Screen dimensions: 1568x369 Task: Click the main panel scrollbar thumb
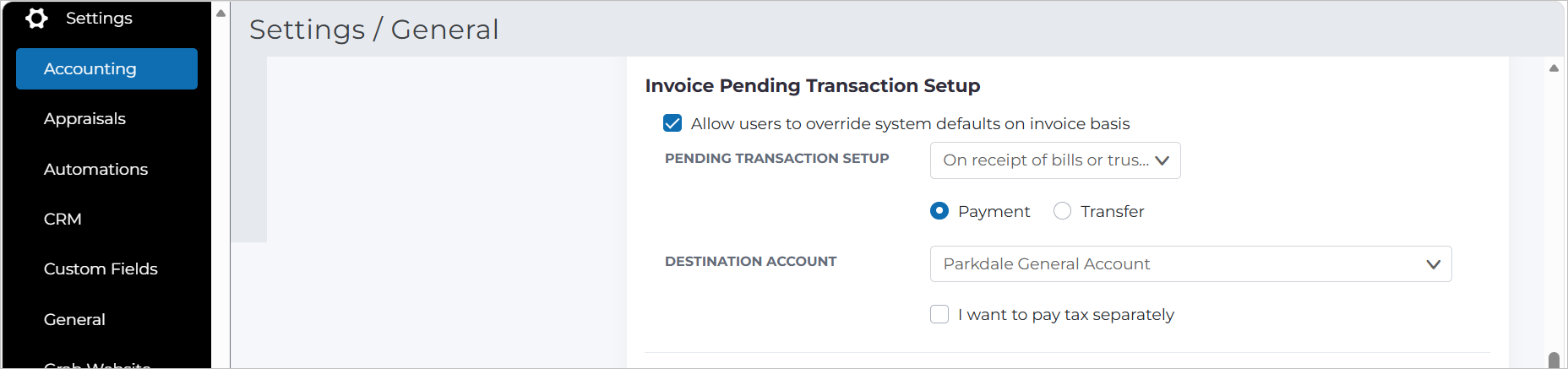tap(1554, 361)
